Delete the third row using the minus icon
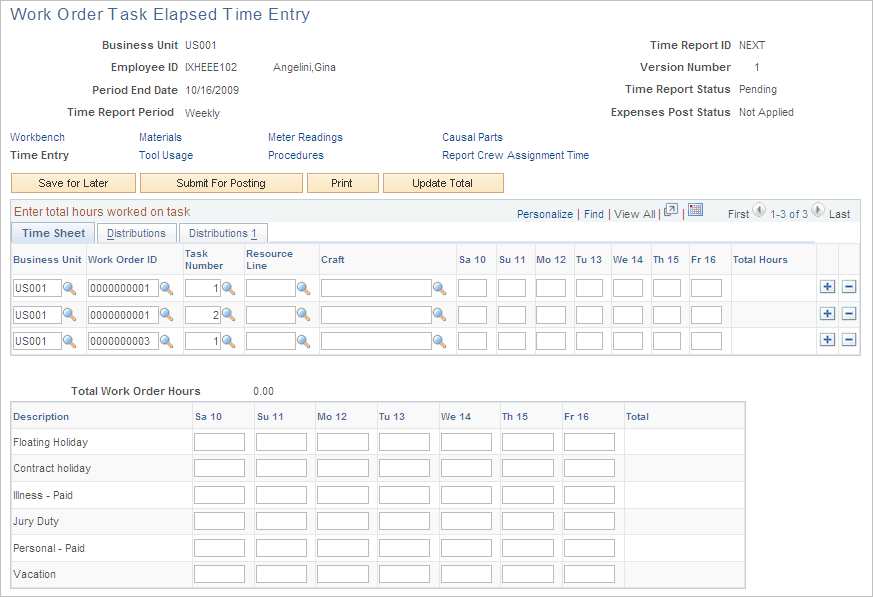The height and width of the screenshot is (597, 873). (x=847, y=340)
